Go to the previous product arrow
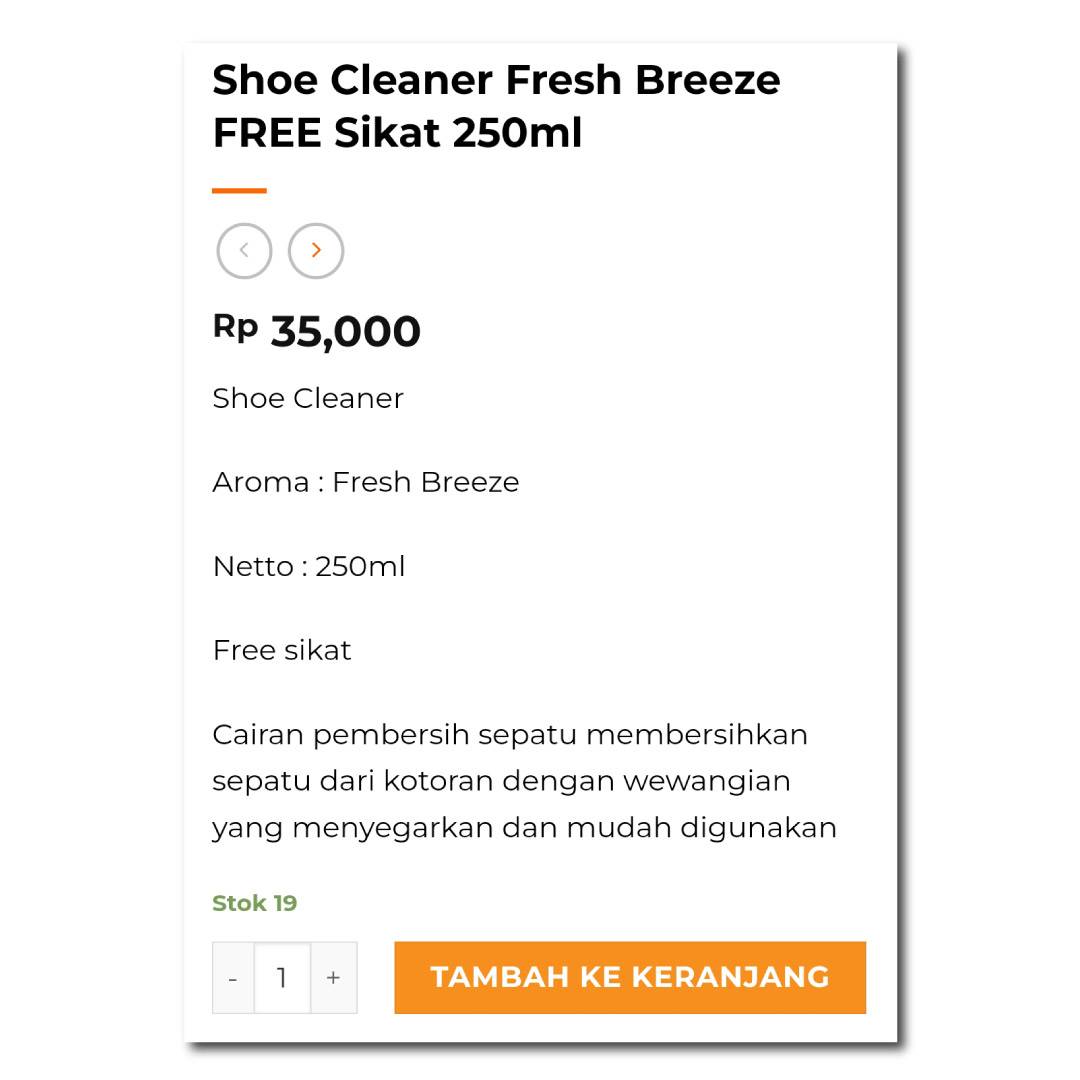 (x=244, y=251)
